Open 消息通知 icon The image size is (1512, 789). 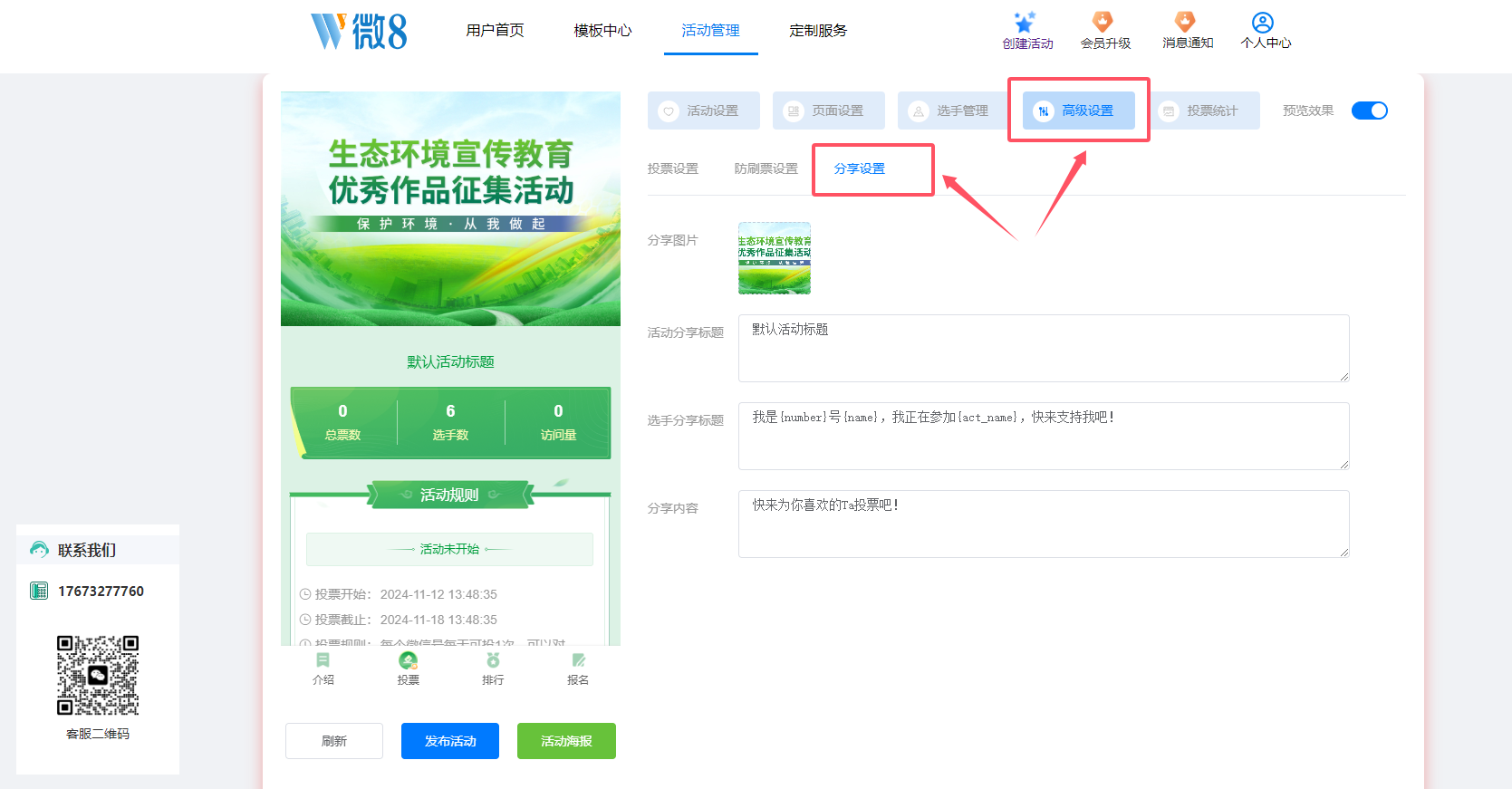click(1185, 22)
